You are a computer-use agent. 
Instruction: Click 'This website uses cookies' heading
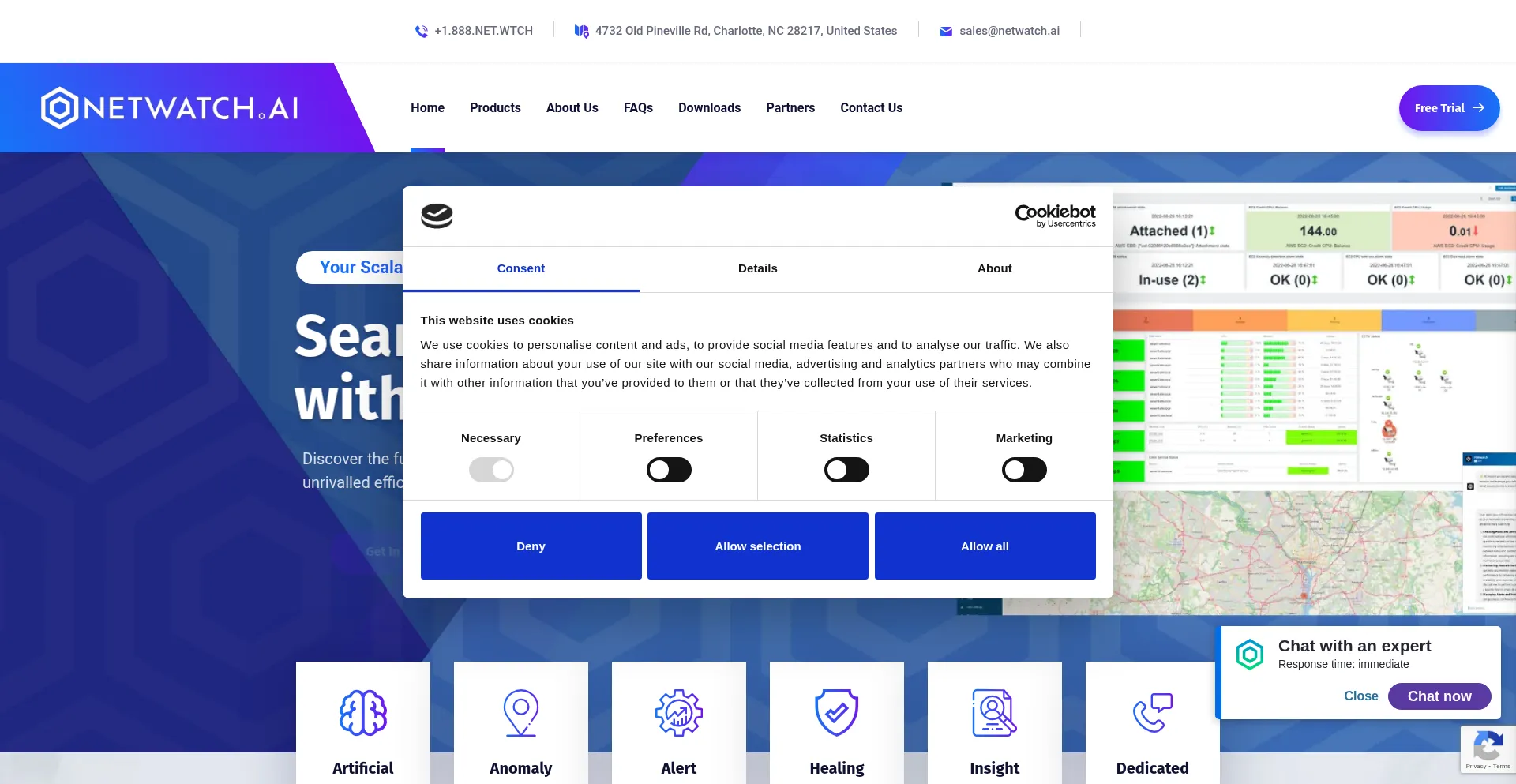point(497,321)
